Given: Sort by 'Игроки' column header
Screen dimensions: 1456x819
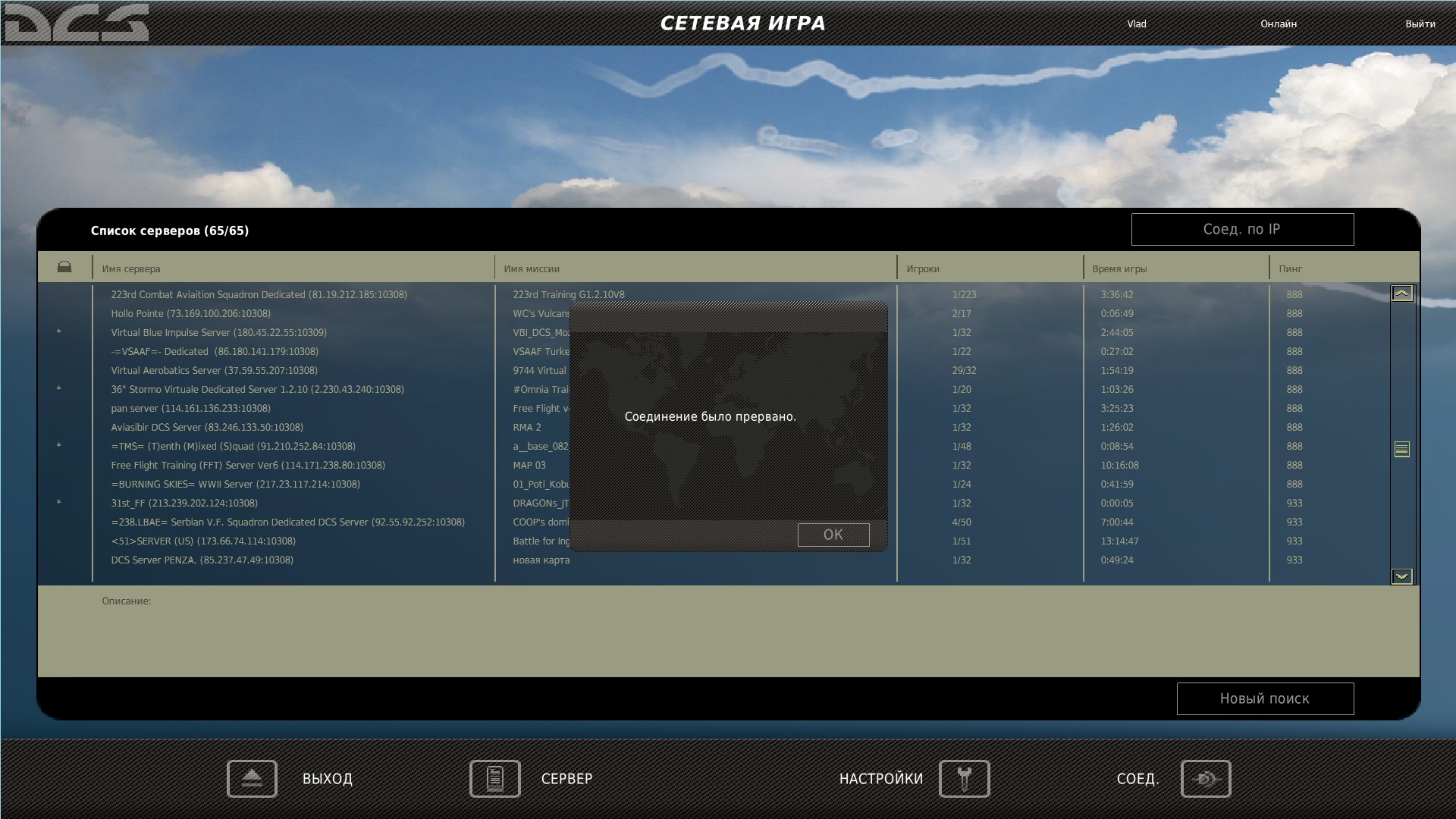Looking at the screenshot, I should [922, 269].
